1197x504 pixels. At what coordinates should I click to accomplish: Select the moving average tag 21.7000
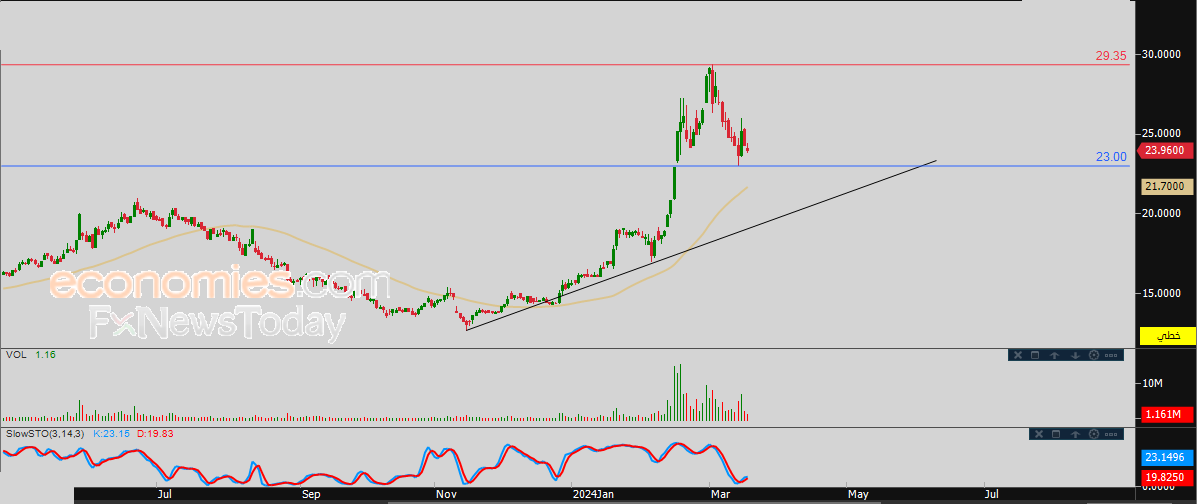click(1167, 186)
